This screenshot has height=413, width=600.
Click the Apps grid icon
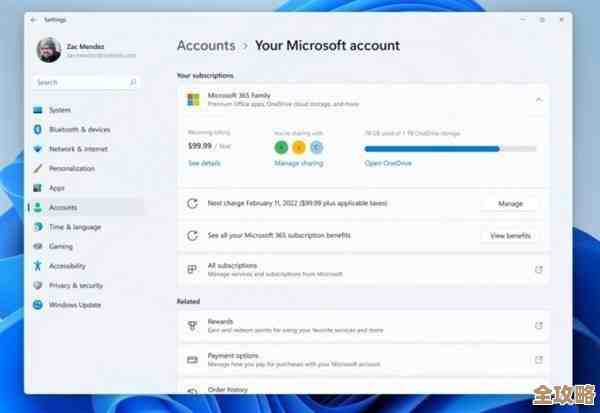[x=38, y=188]
